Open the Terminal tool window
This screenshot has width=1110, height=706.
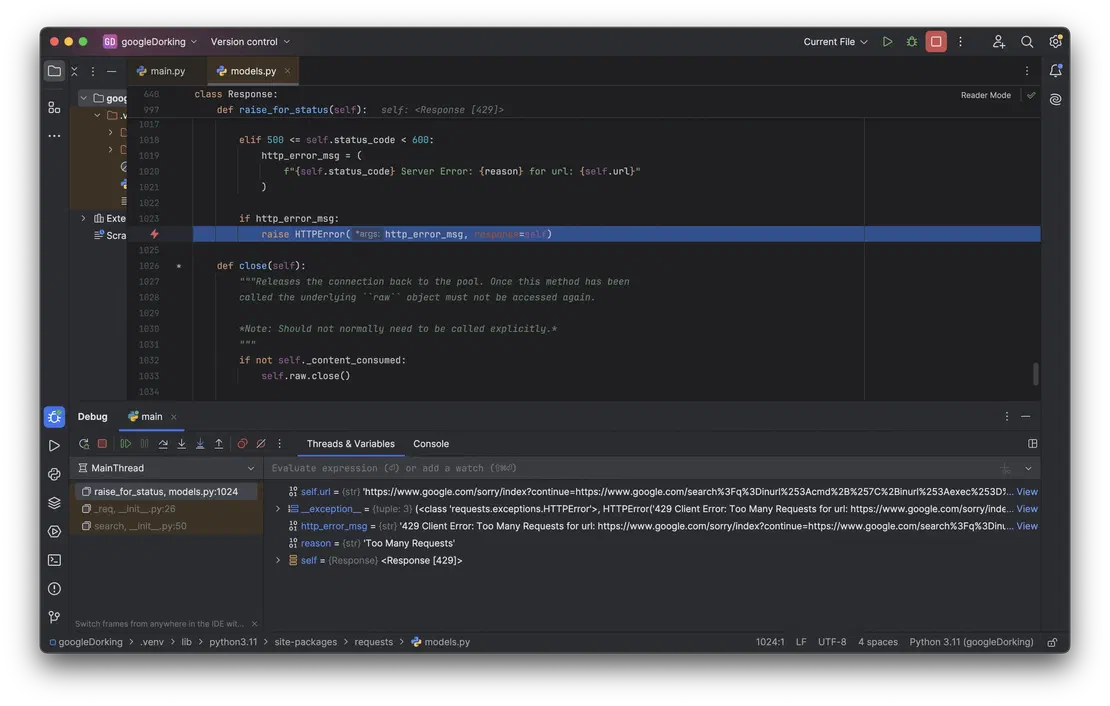(x=54, y=560)
